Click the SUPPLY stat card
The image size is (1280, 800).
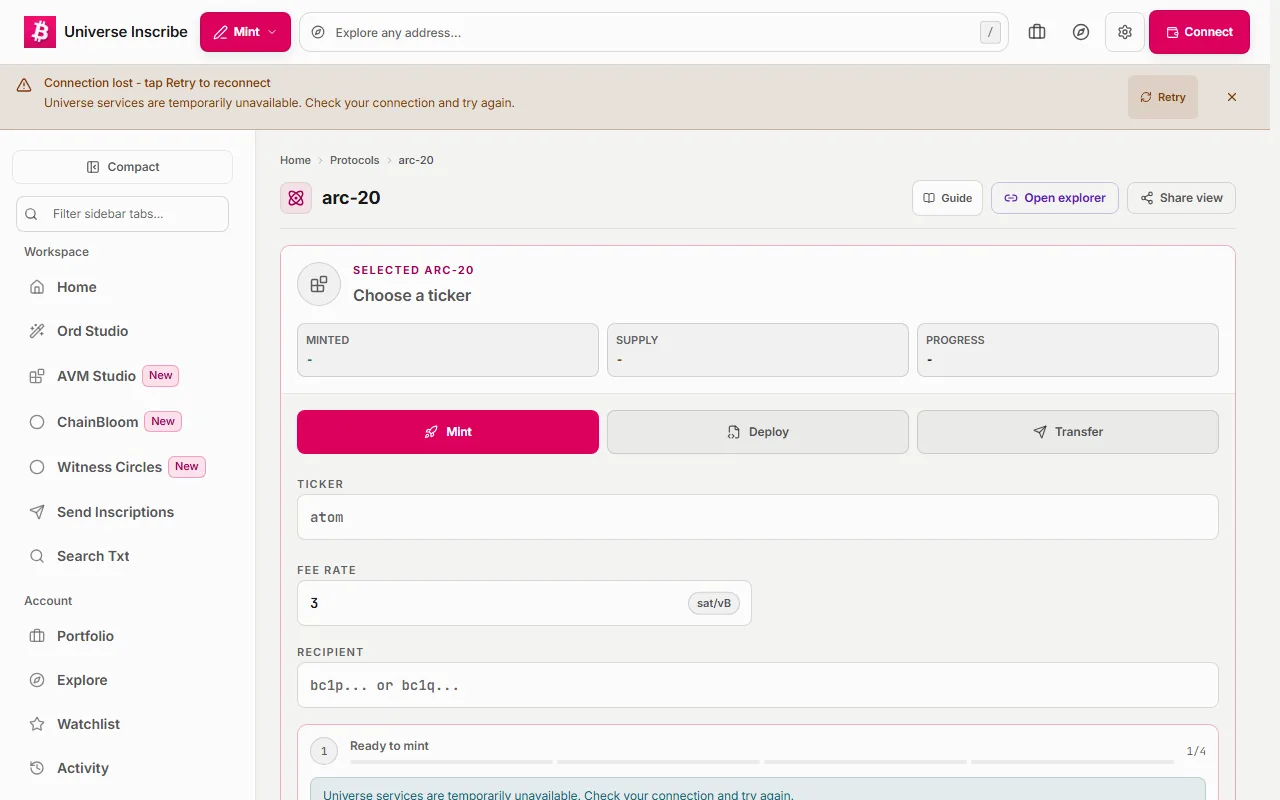coord(758,350)
